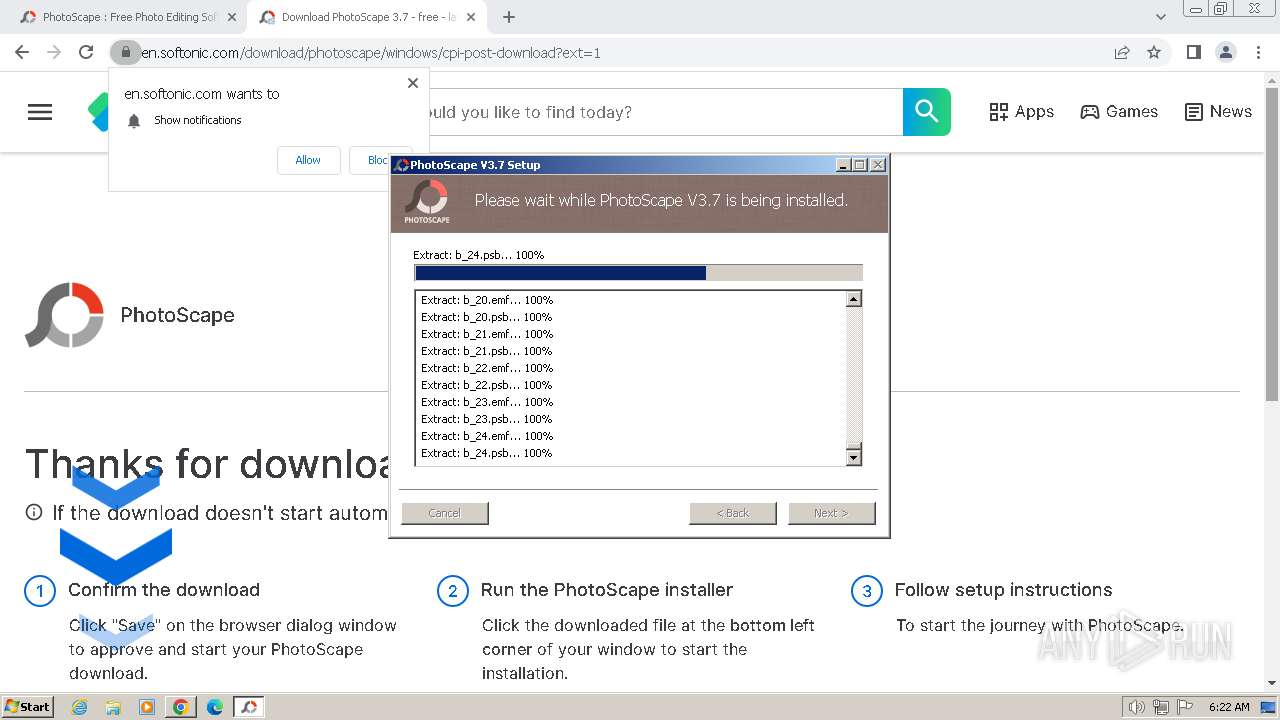Click the Next button in setup
Screen dimensions: 1280x720
[832, 513]
